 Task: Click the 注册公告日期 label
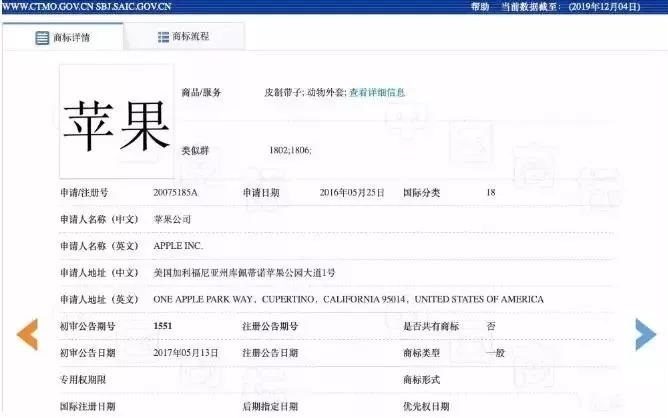(x=270, y=353)
